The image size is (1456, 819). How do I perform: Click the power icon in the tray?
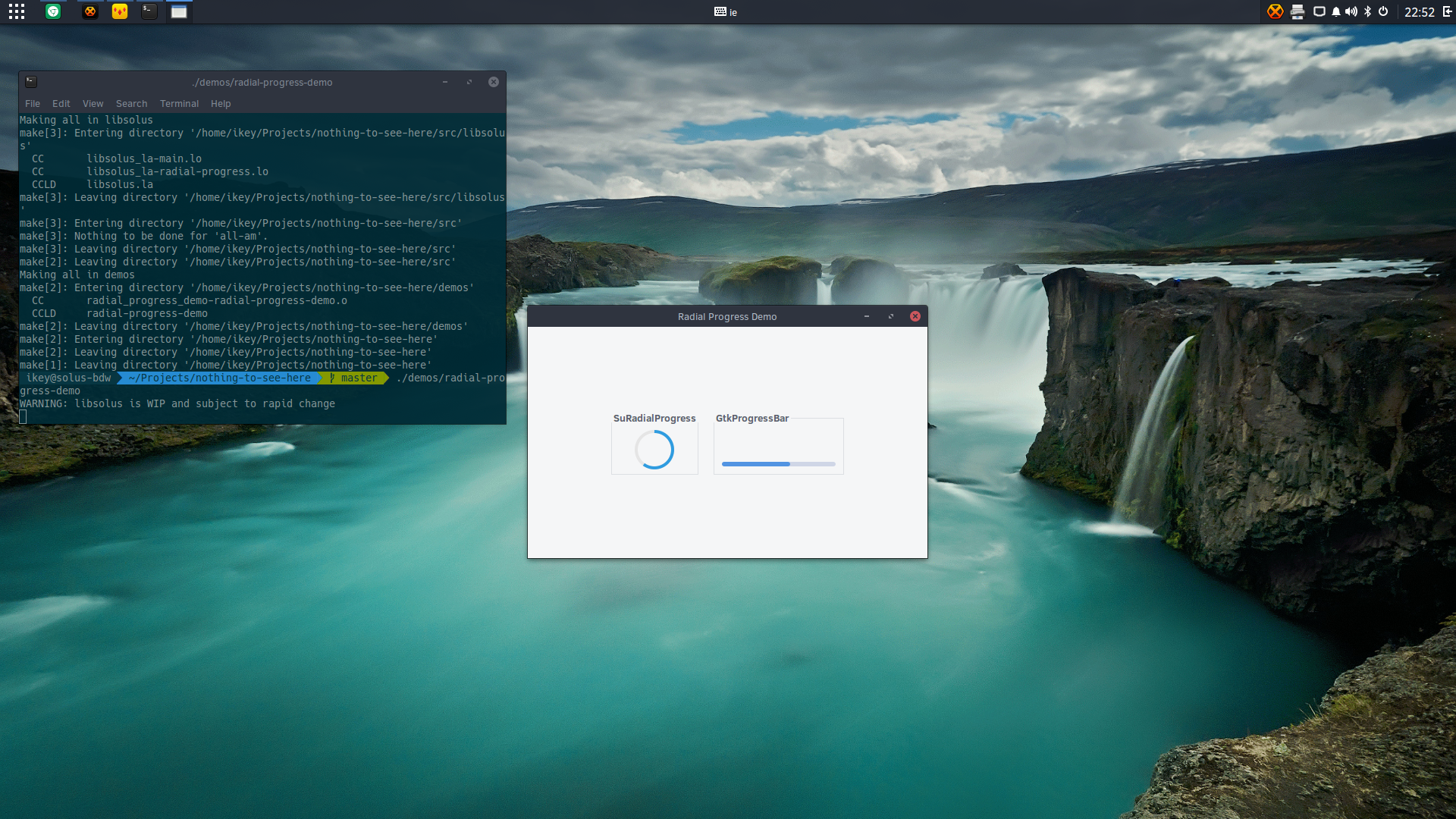point(1383,11)
